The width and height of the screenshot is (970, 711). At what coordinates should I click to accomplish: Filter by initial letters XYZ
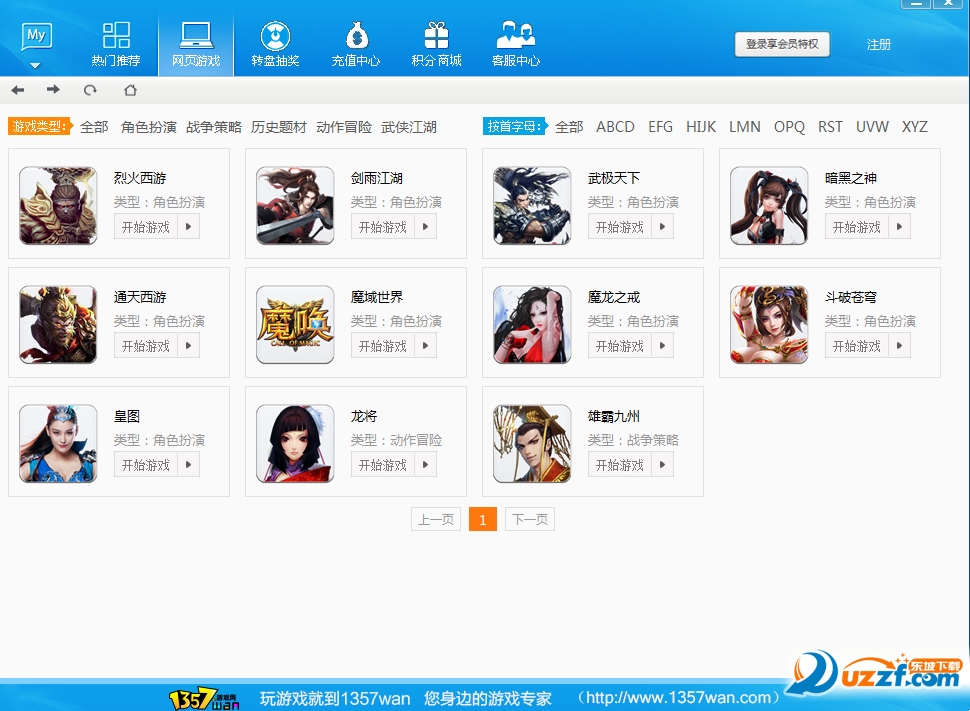pyautogui.click(x=915, y=127)
